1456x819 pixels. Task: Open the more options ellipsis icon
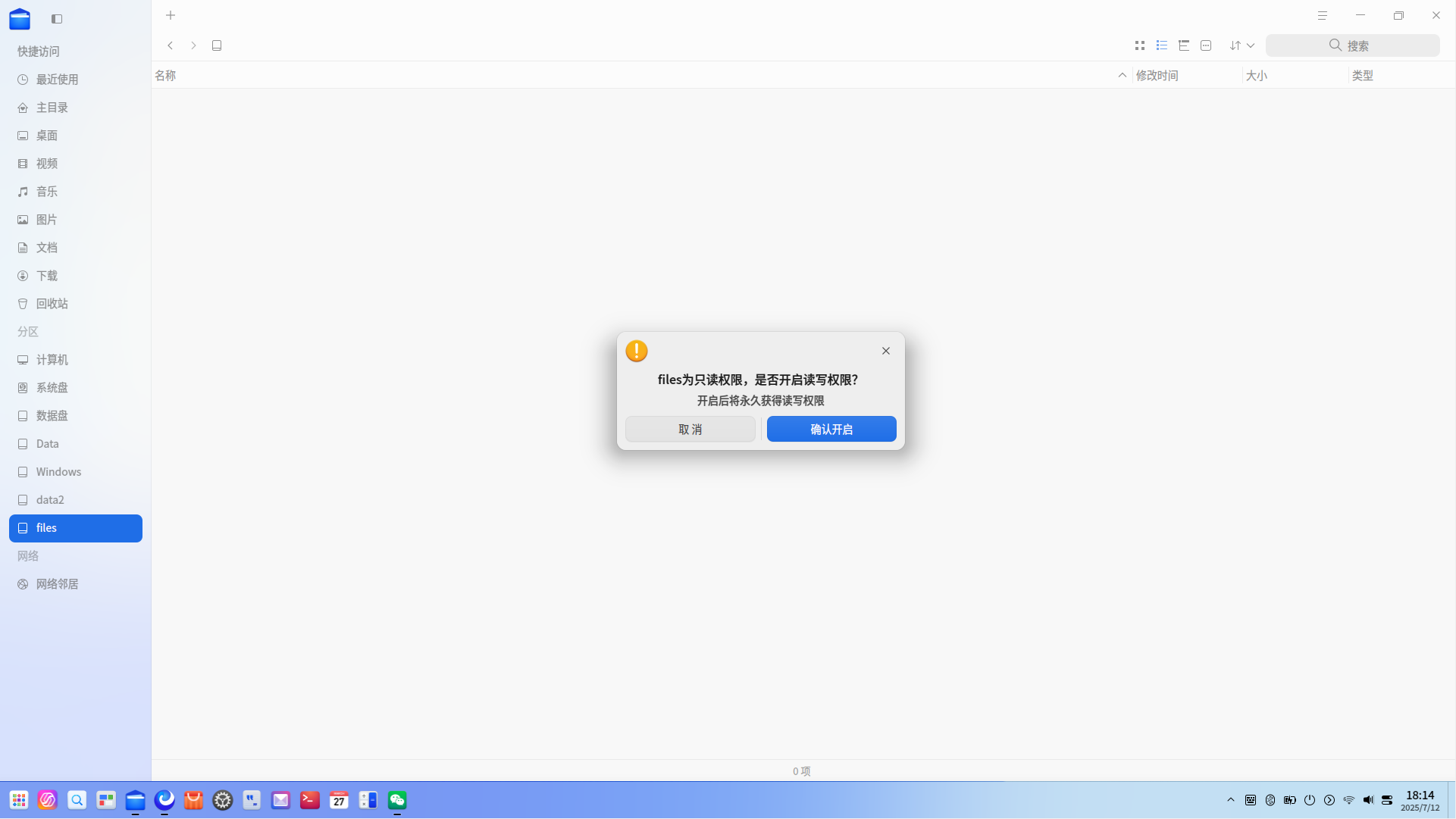pos(1206,45)
